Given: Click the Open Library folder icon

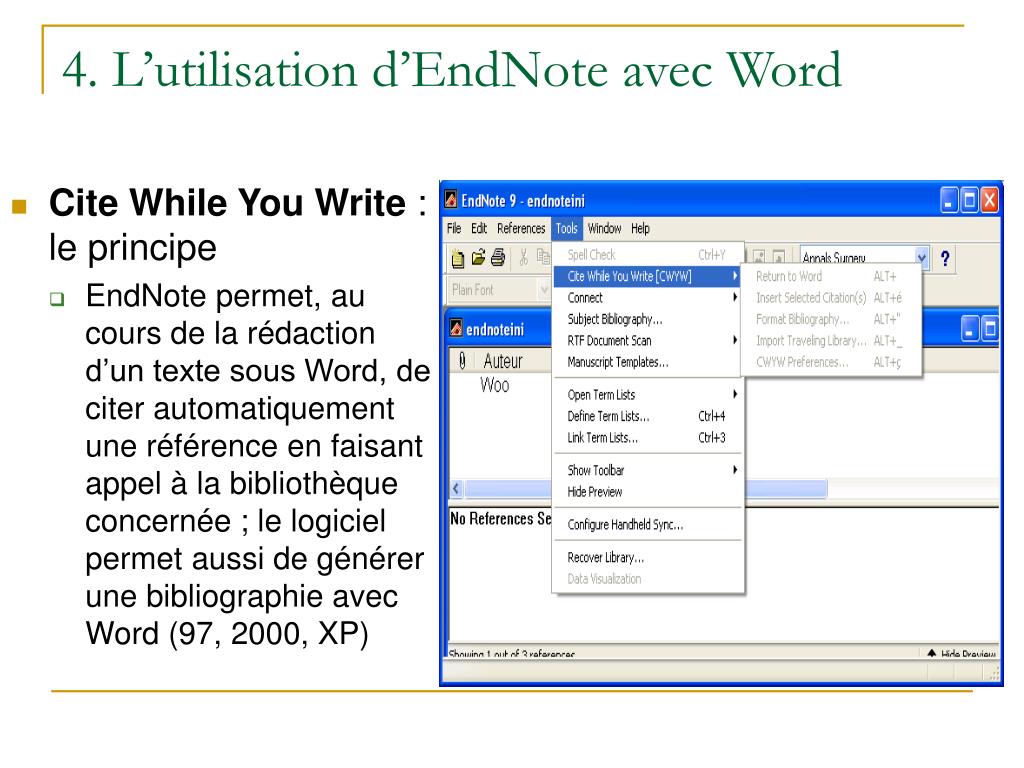Looking at the screenshot, I should [478, 258].
